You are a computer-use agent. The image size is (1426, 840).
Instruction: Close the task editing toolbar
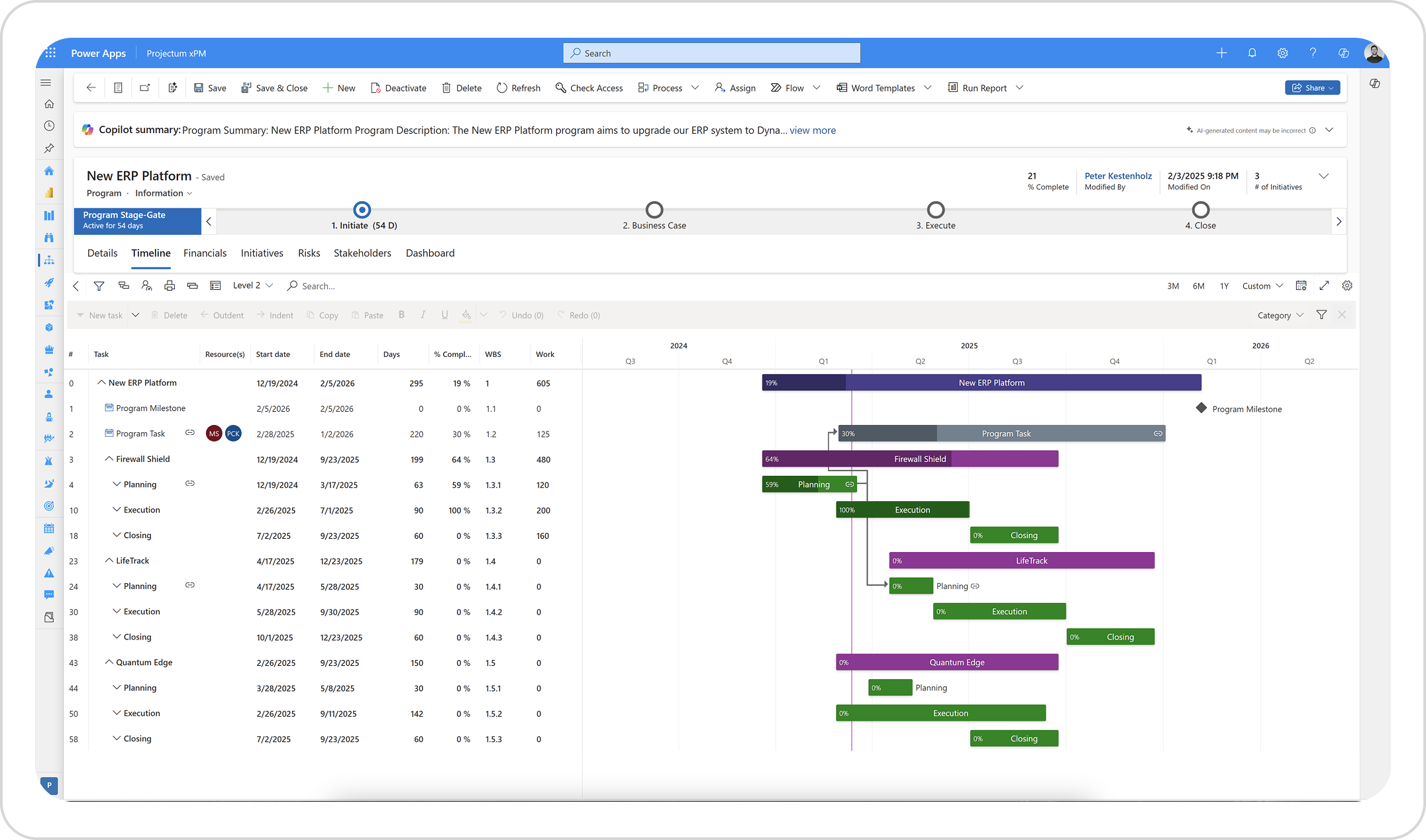(x=1342, y=315)
